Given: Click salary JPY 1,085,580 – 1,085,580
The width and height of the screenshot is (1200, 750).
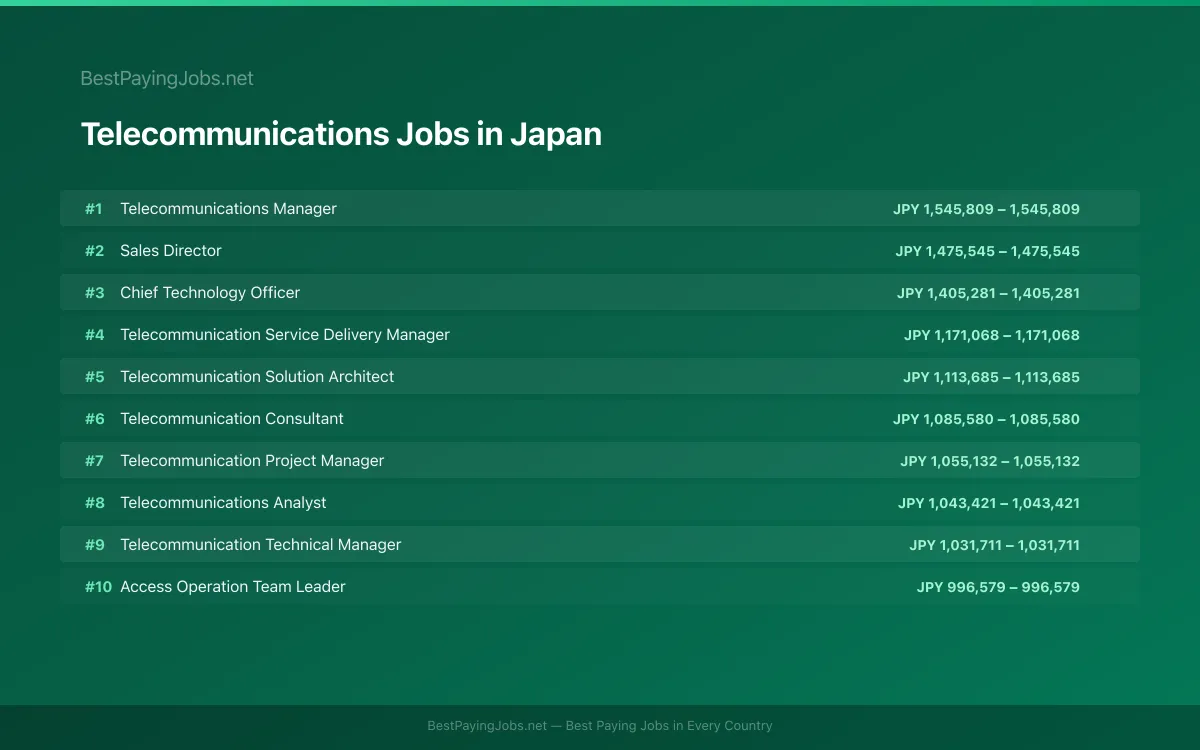Looking at the screenshot, I should 986,419.
